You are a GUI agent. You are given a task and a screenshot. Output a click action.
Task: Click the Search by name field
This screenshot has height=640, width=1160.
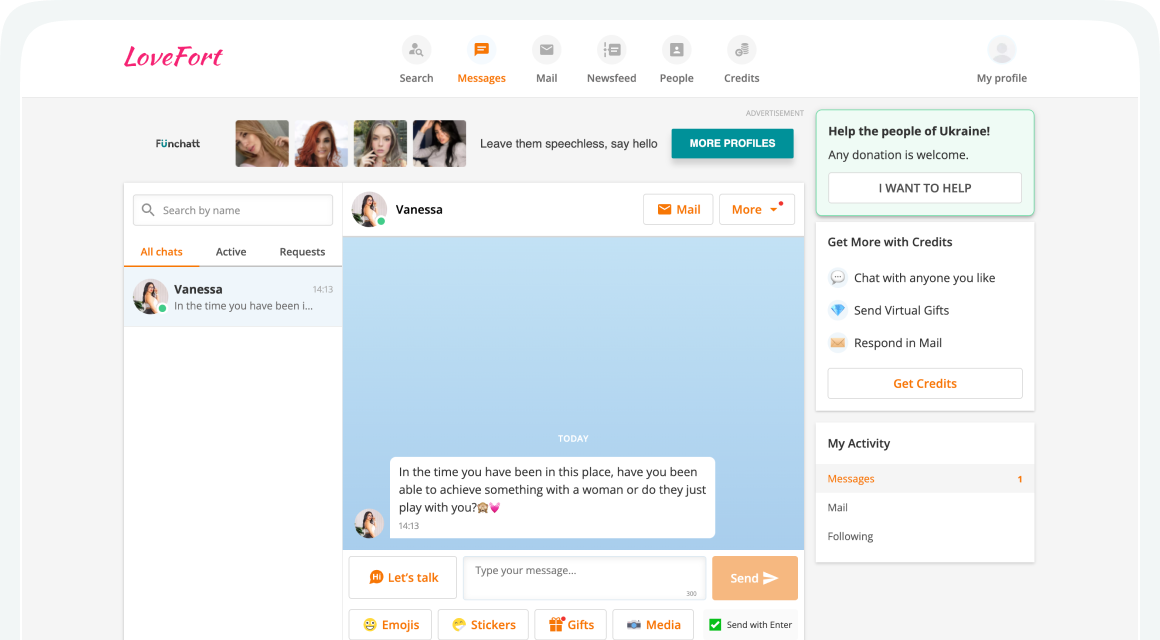pos(233,210)
